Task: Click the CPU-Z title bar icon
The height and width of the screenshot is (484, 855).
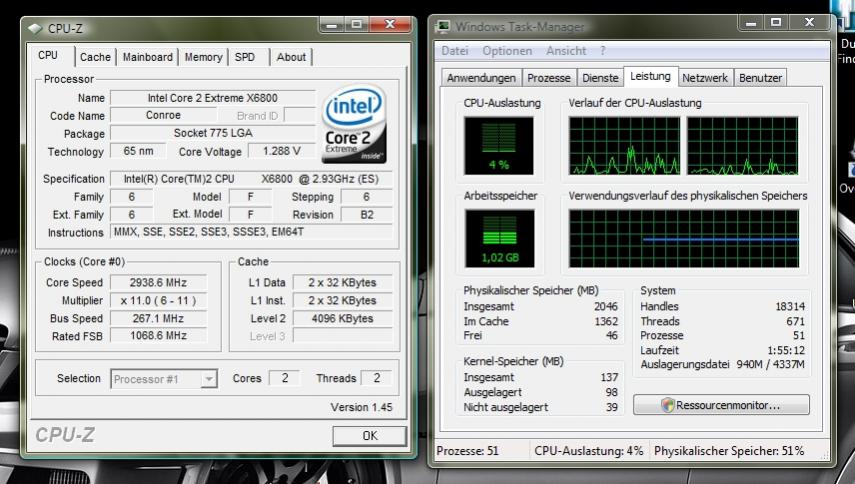Action: point(35,28)
